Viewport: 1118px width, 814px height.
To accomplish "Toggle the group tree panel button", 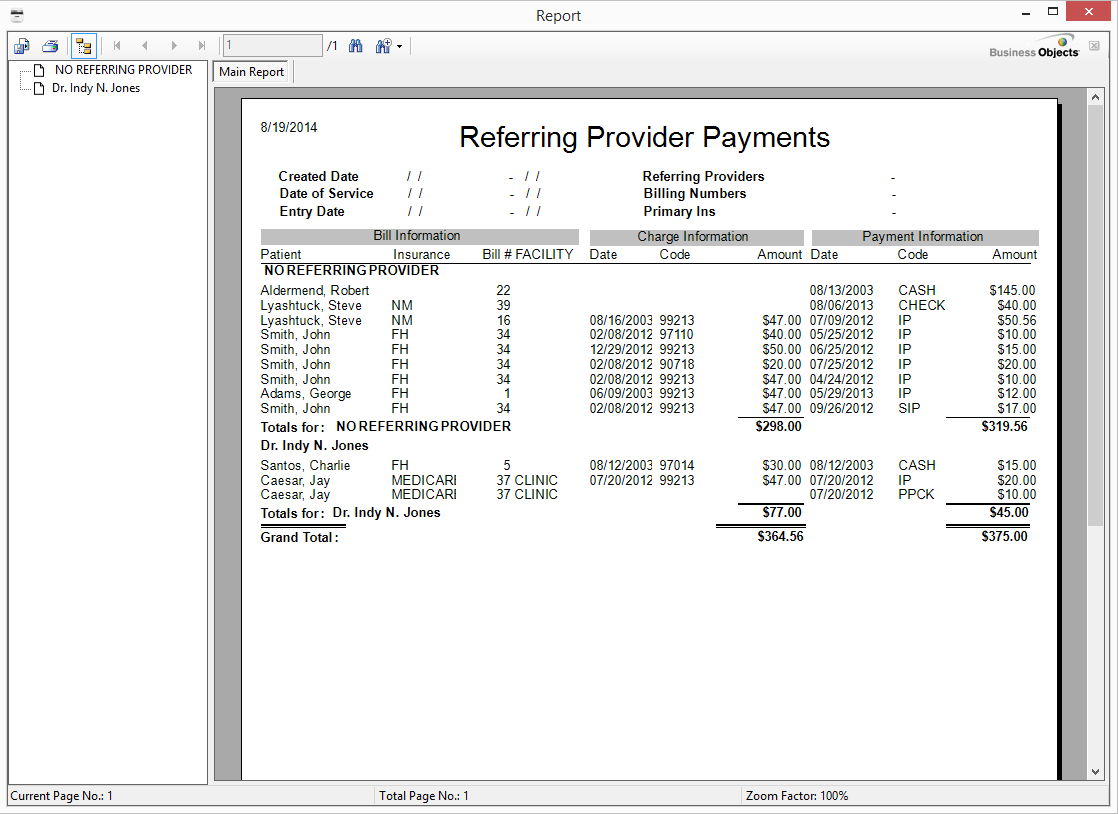I will pyautogui.click(x=83, y=46).
